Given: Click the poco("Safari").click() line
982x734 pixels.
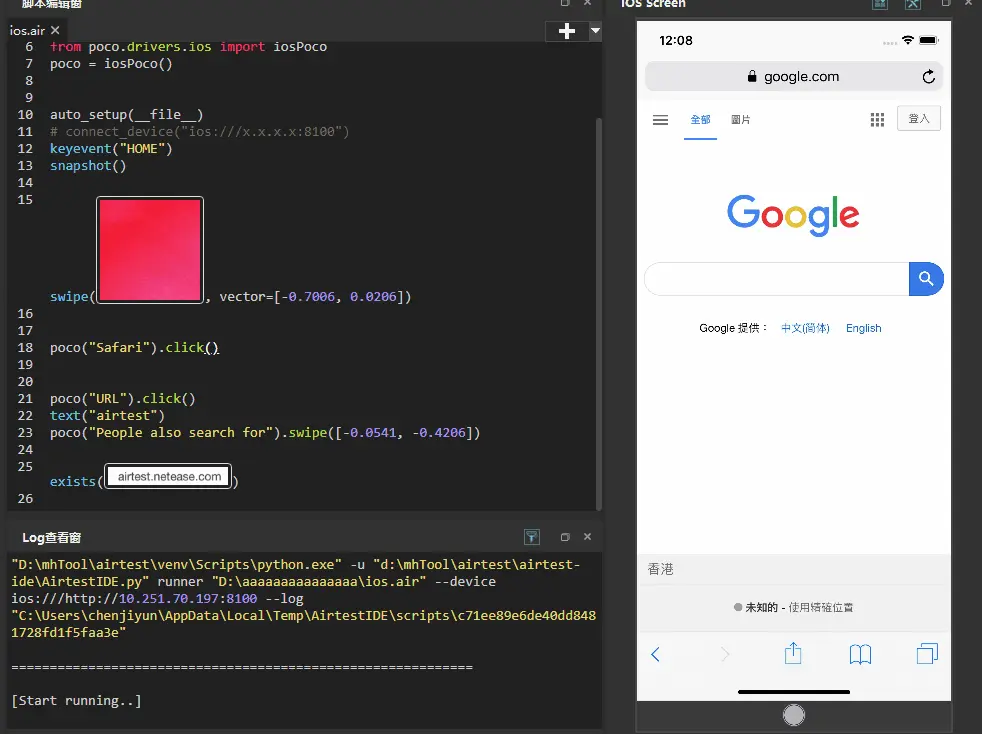Looking at the screenshot, I should coord(135,348).
